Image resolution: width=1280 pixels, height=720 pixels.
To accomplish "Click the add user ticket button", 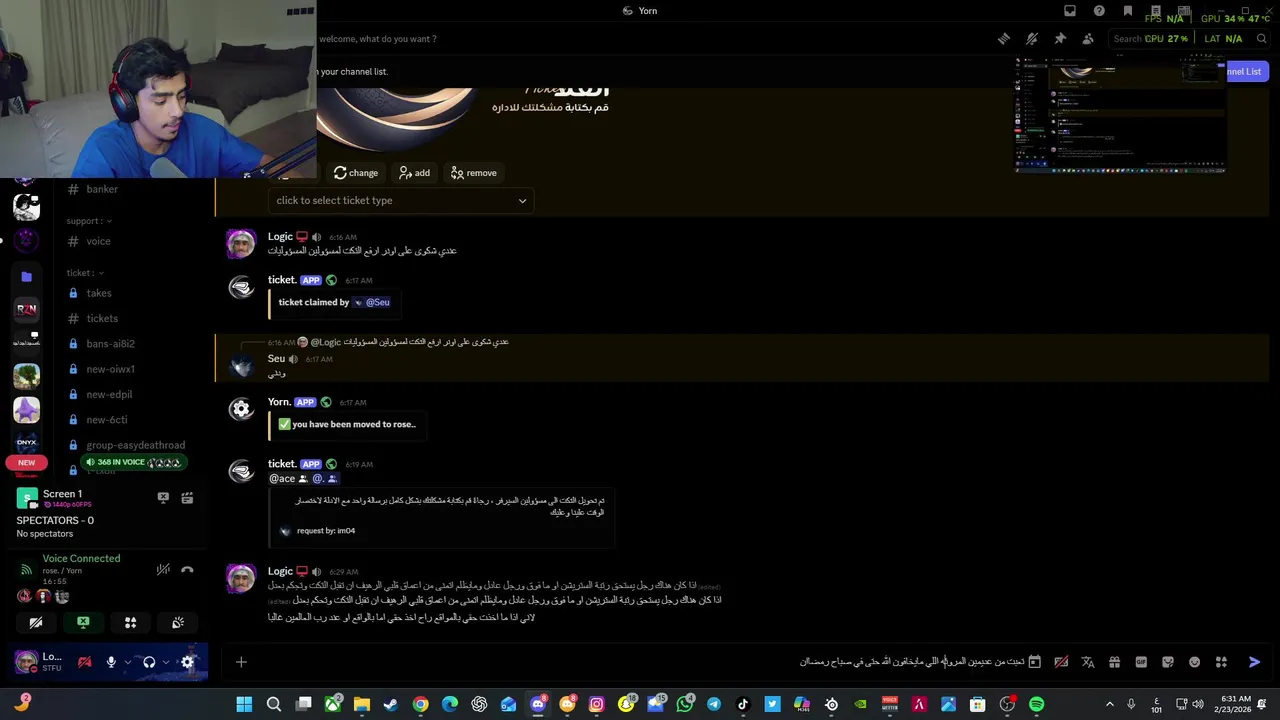I will [x=414, y=173].
